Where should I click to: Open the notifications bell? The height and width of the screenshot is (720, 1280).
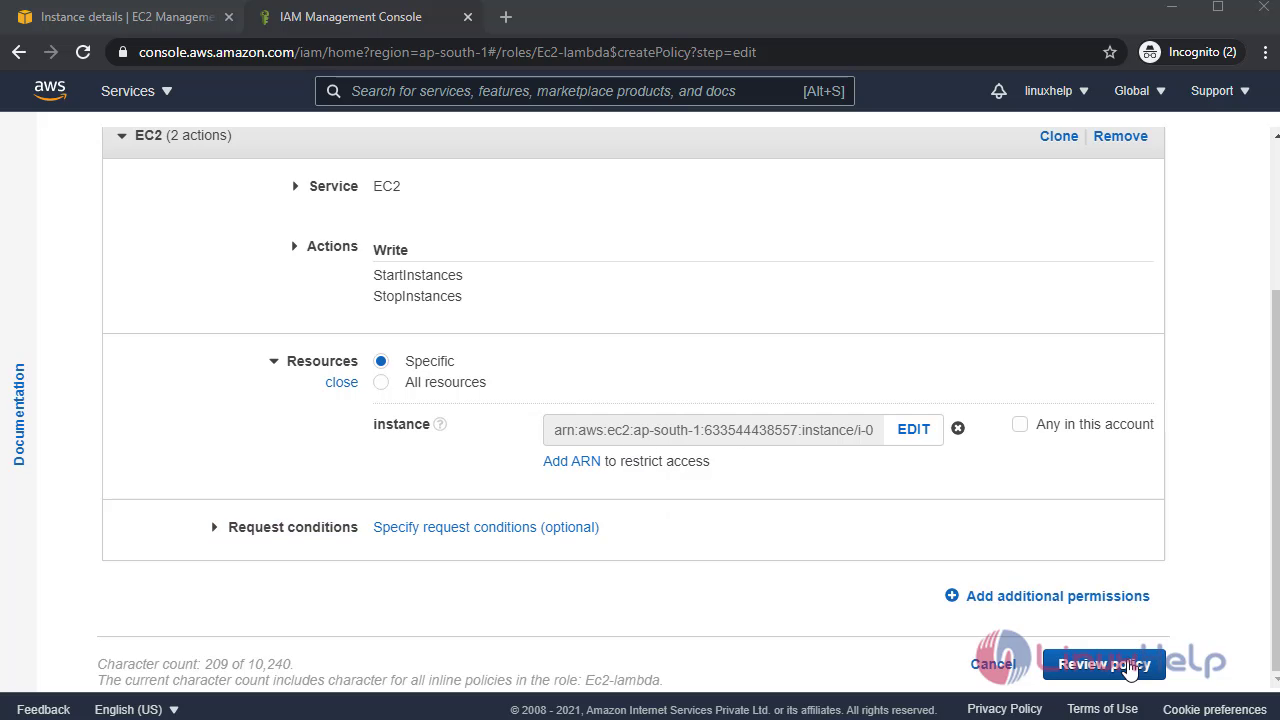tap(998, 91)
